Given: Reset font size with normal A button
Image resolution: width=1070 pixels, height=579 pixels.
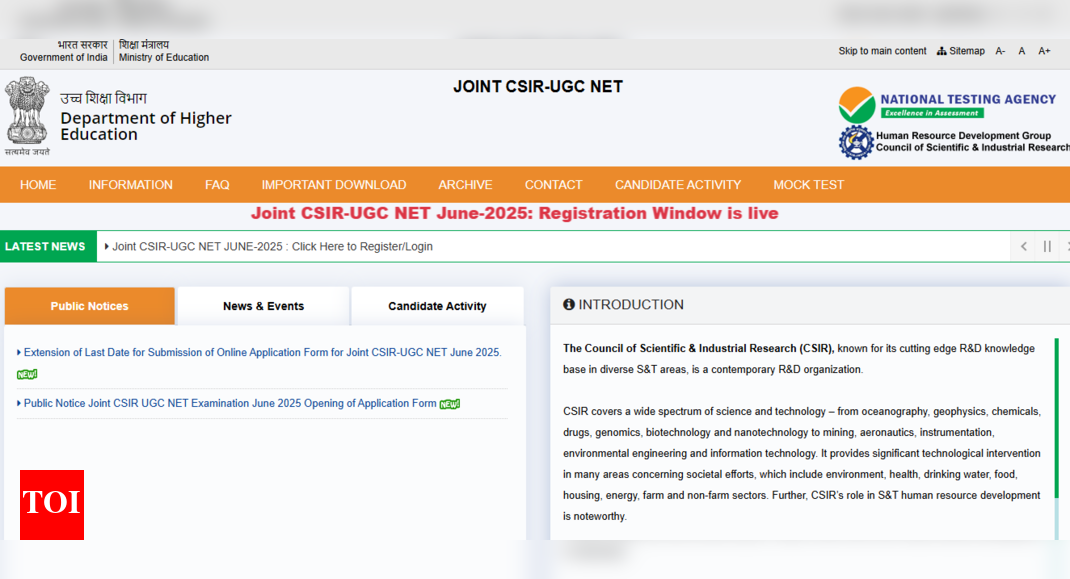Looking at the screenshot, I should [x=1022, y=51].
